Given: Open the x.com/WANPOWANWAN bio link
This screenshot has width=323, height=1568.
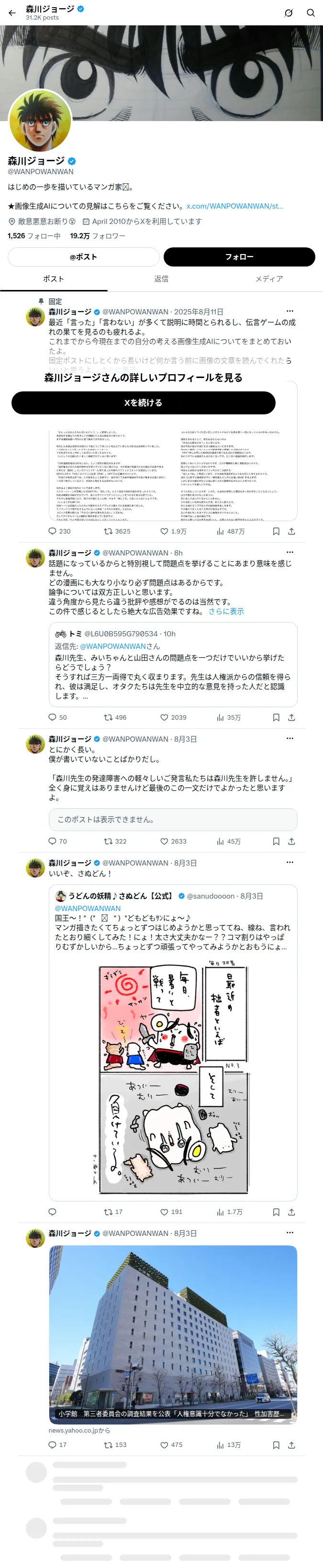Looking at the screenshot, I should (235, 206).
